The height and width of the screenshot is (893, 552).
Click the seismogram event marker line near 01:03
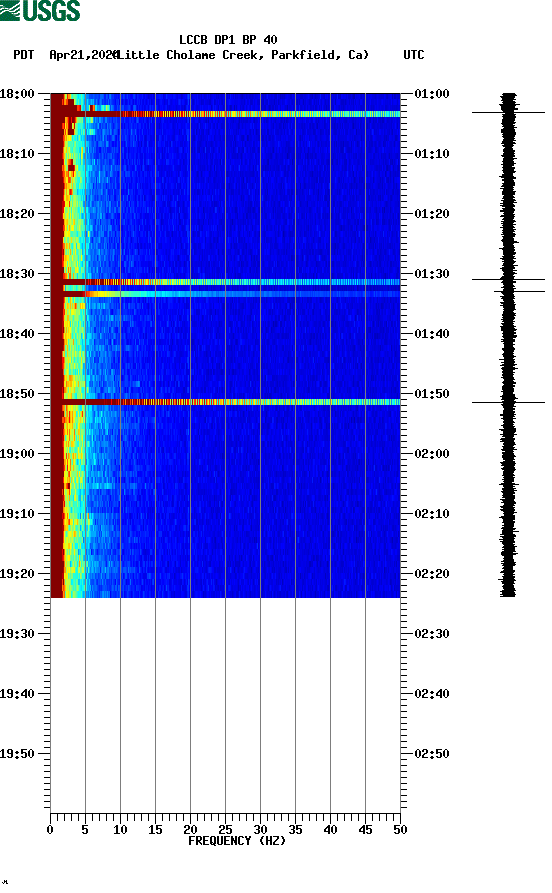(x=508, y=112)
